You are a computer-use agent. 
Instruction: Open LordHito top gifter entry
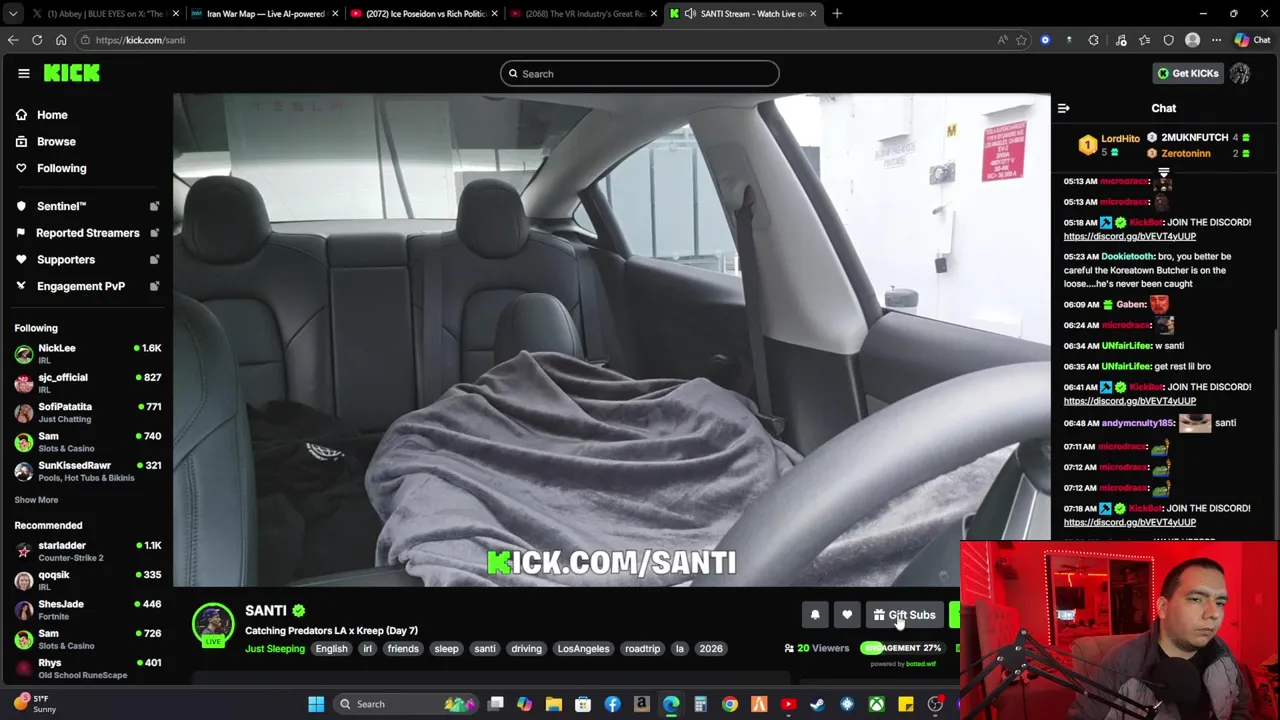pyautogui.click(x=1111, y=145)
